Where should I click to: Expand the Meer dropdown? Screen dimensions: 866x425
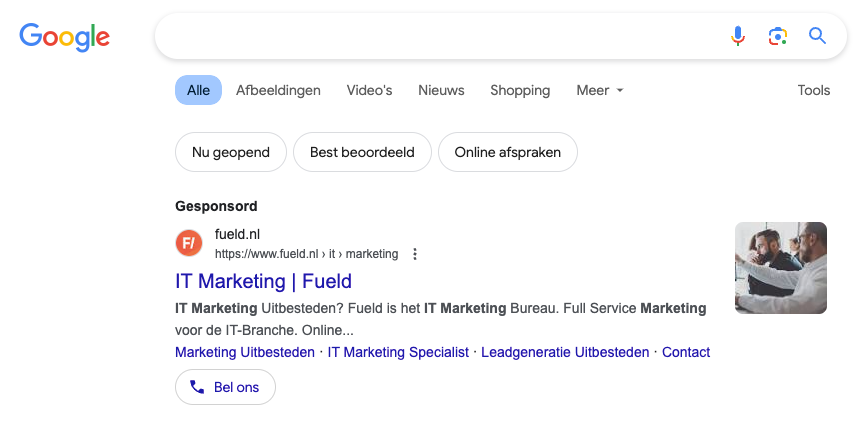pyautogui.click(x=600, y=90)
